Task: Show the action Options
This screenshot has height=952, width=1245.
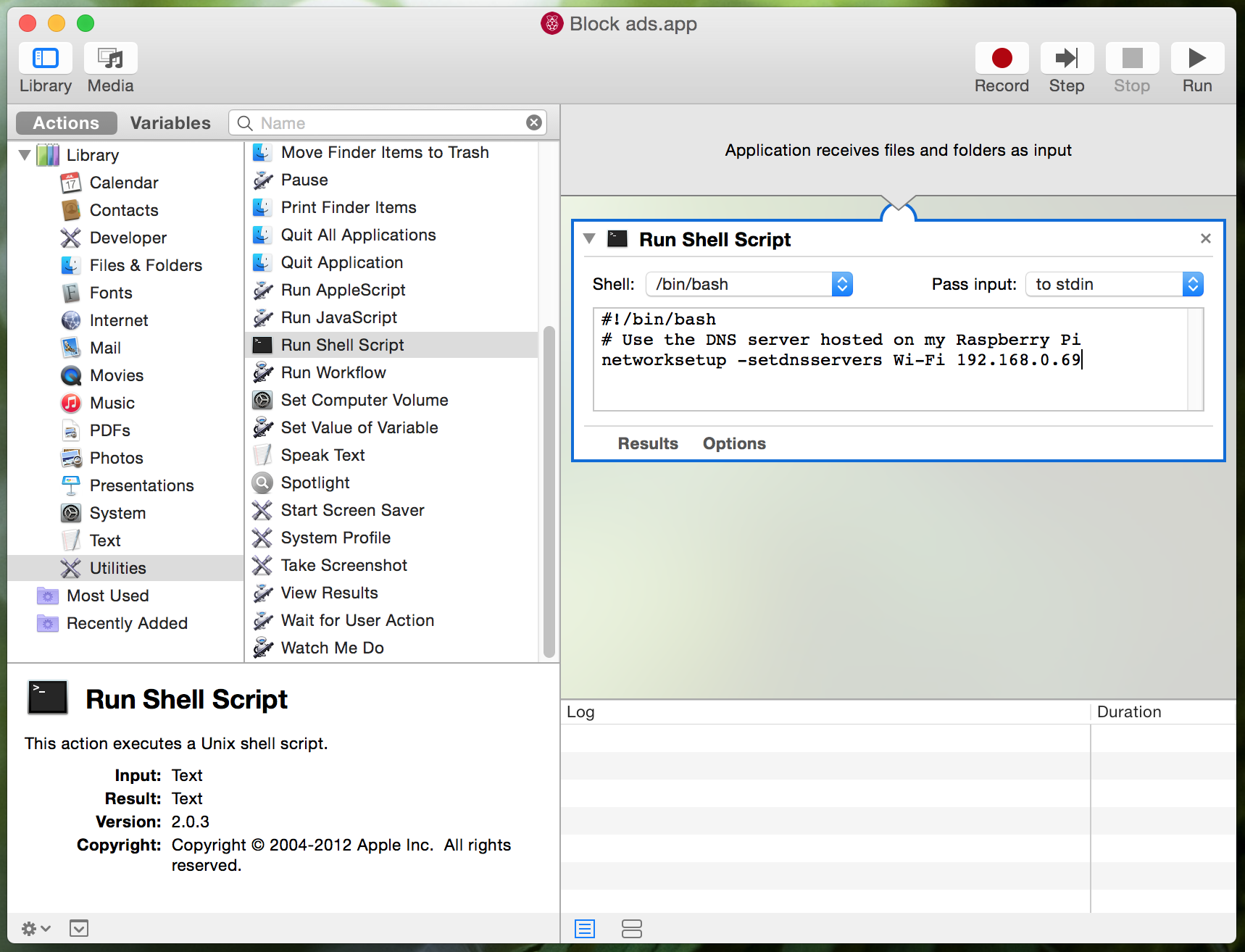Action: 734,443
